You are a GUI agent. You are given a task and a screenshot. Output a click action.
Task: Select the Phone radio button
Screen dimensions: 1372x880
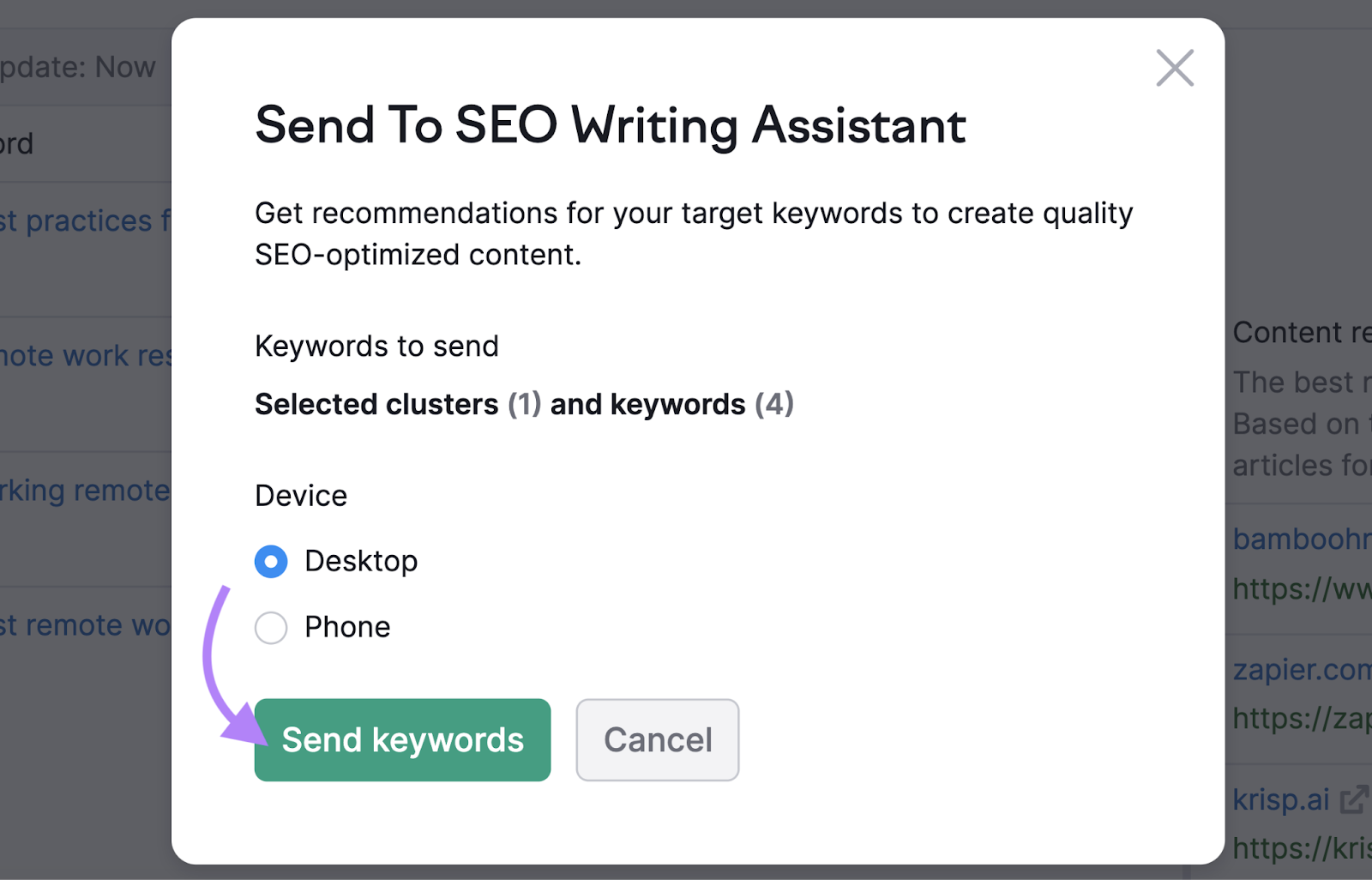click(x=271, y=628)
